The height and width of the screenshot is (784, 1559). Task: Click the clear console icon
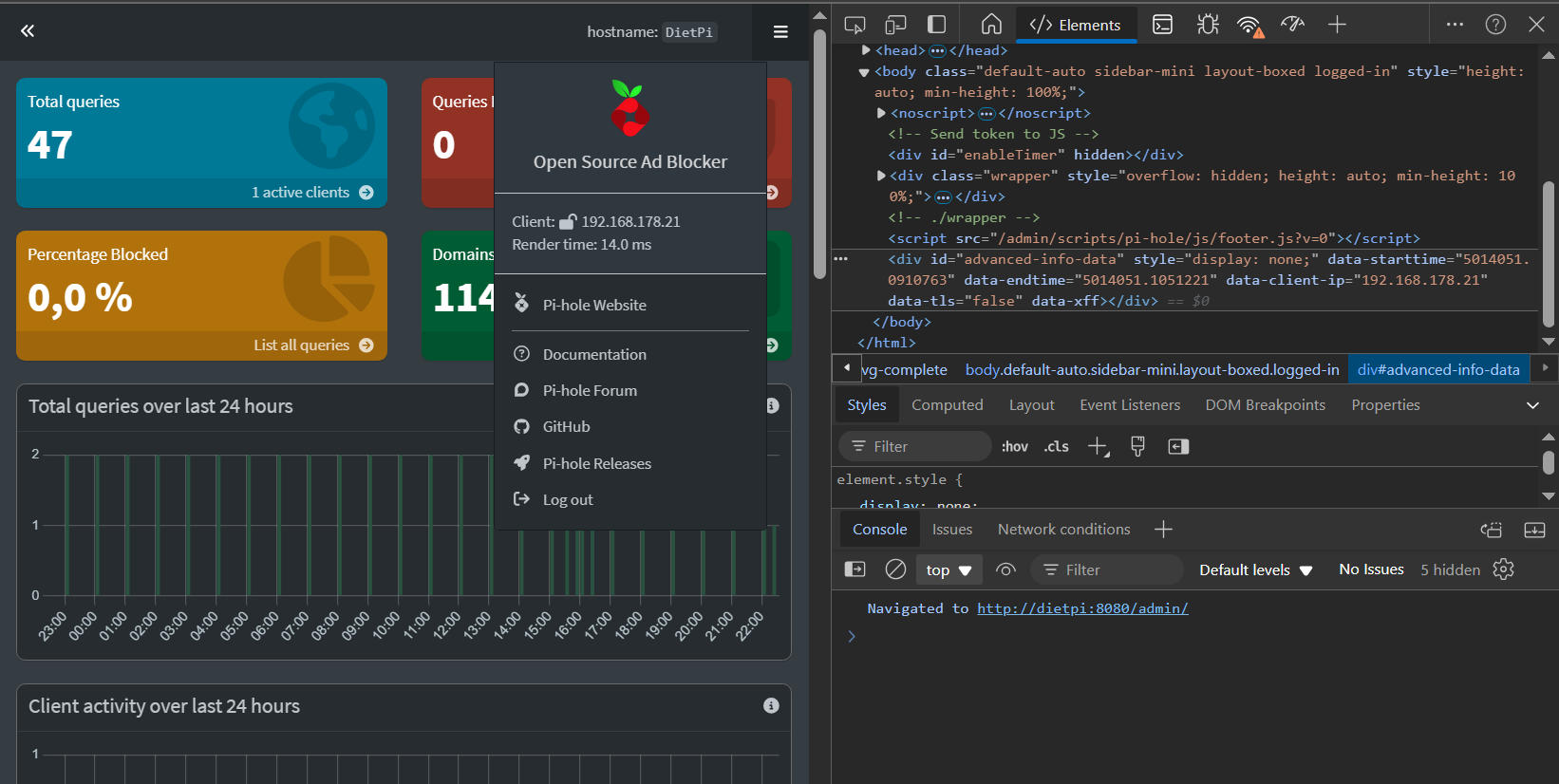click(895, 569)
